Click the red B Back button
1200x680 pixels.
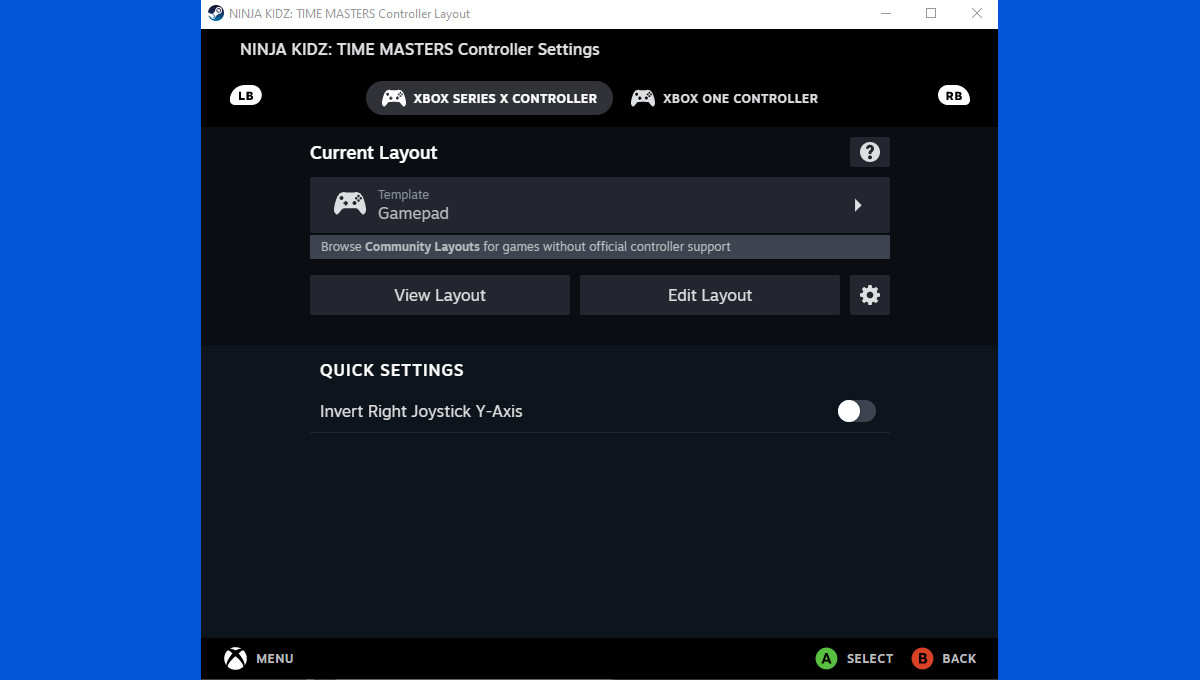(x=922, y=658)
